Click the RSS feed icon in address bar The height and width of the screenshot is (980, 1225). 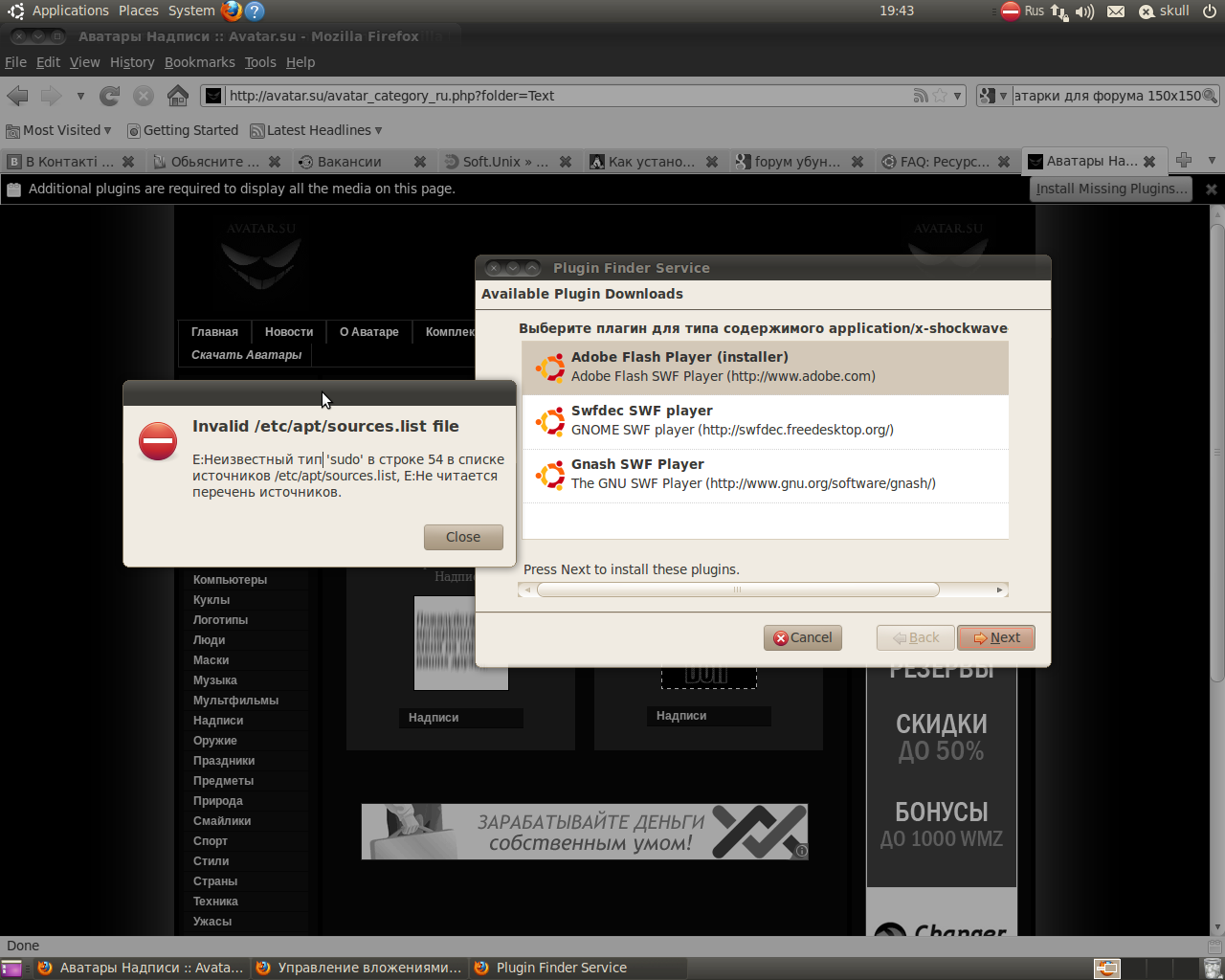coord(921,96)
